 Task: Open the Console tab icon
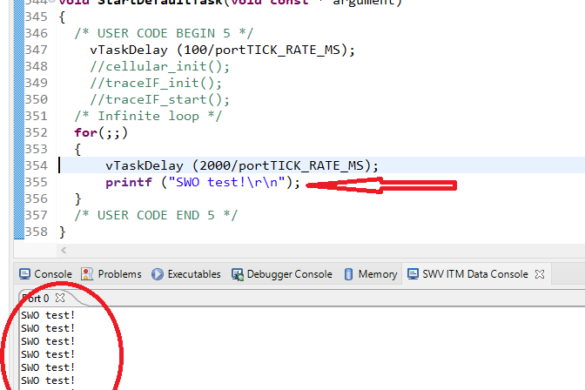click(25, 274)
